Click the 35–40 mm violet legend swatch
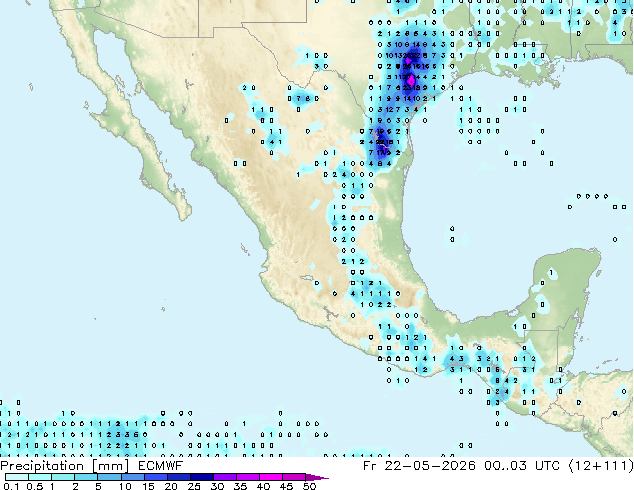The height and width of the screenshot is (490, 634). pos(247,477)
